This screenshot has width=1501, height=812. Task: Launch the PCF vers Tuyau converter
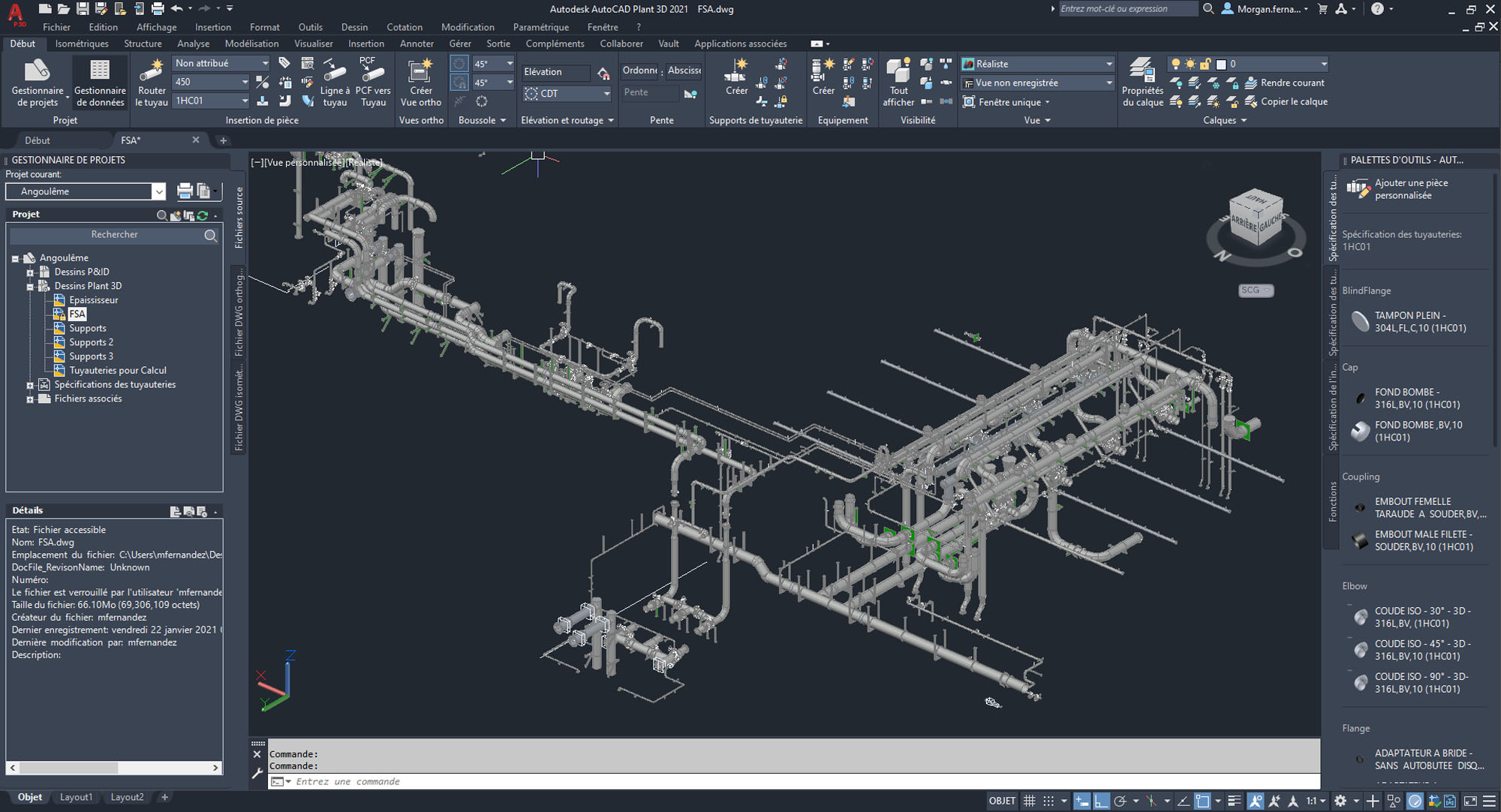point(373,83)
